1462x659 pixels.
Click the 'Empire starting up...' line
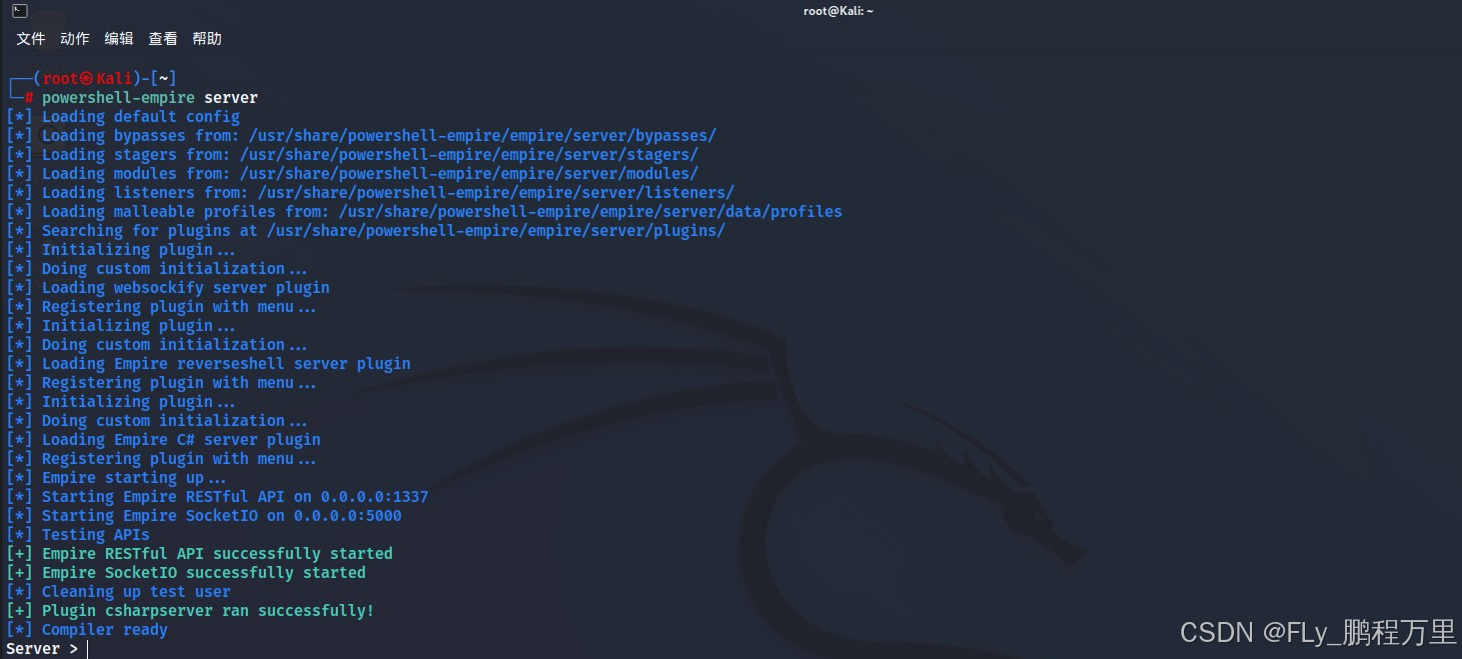[117, 478]
